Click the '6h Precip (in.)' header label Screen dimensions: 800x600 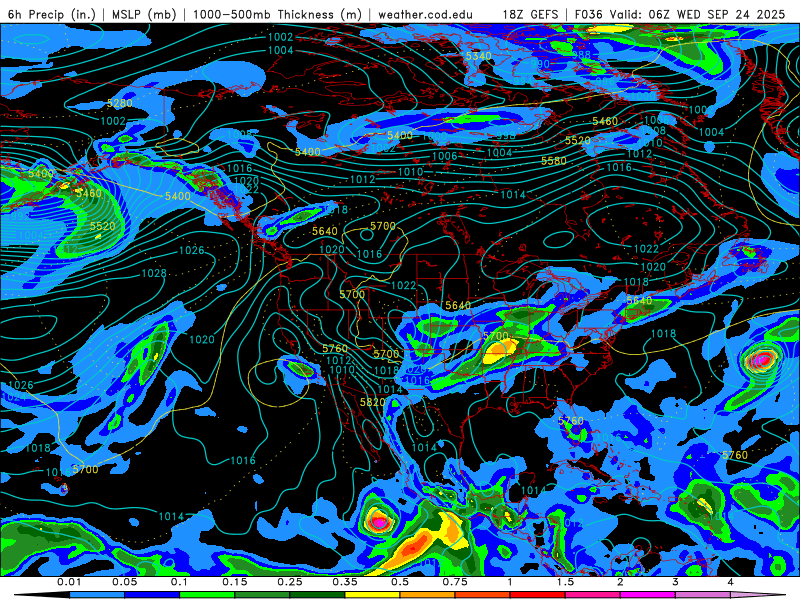52,14
